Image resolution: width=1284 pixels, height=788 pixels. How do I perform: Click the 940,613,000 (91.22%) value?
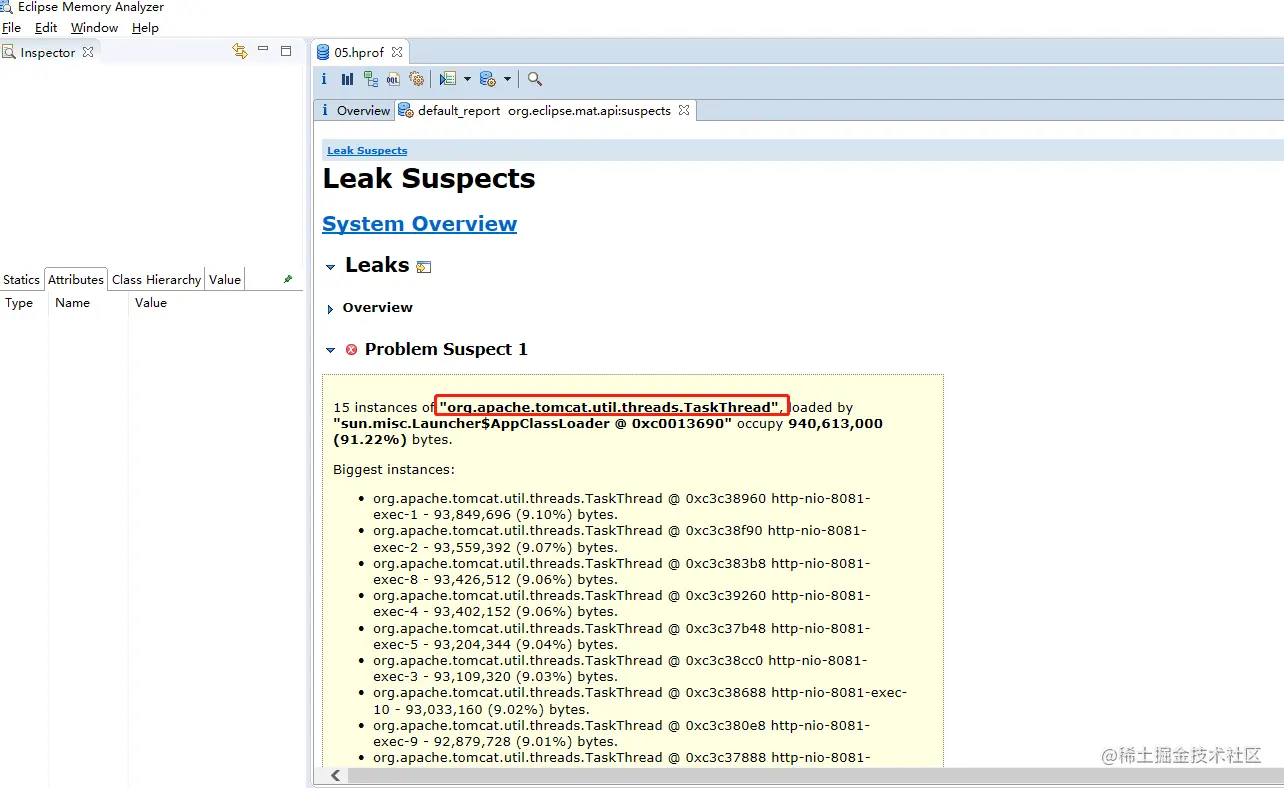coord(608,431)
